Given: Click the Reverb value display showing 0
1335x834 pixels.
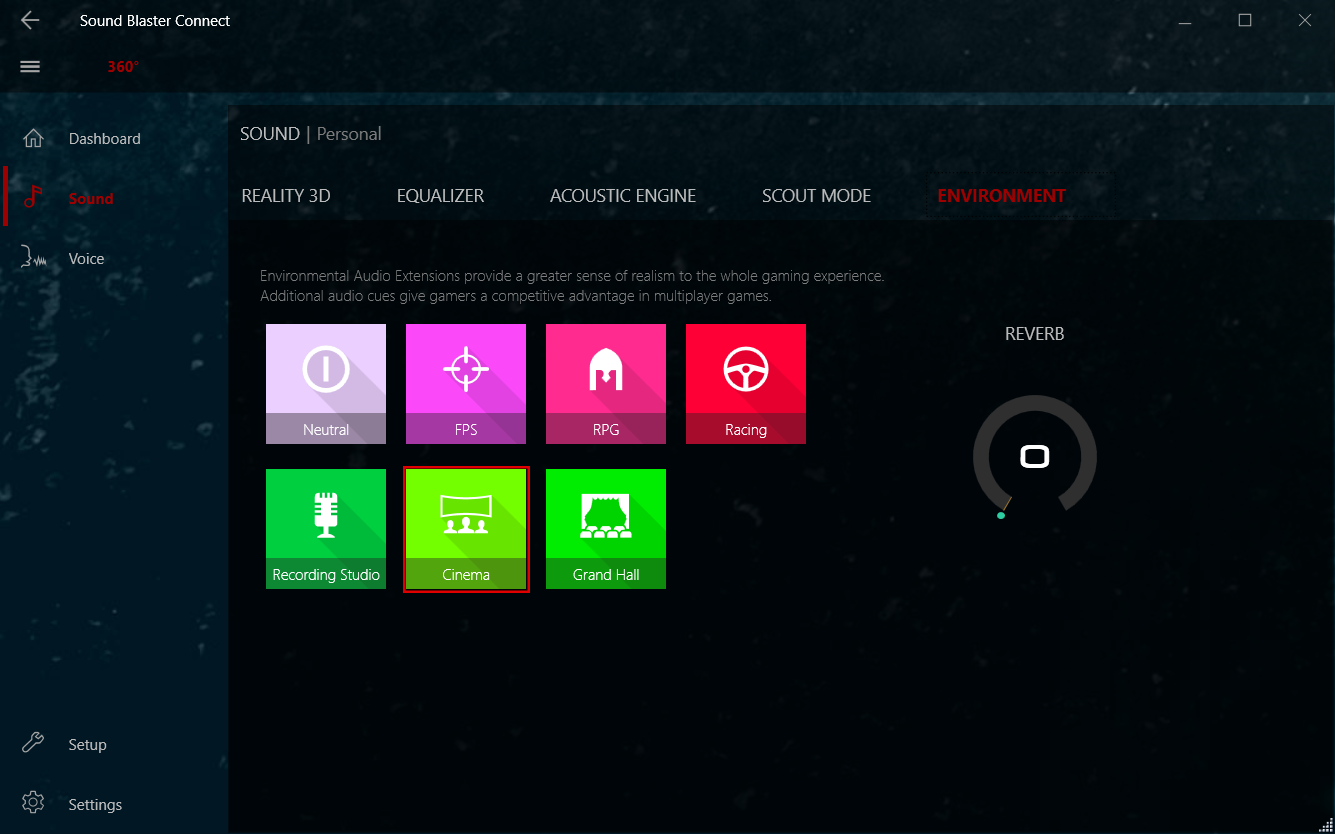Looking at the screenshot, I should [x=1035, y=457].
